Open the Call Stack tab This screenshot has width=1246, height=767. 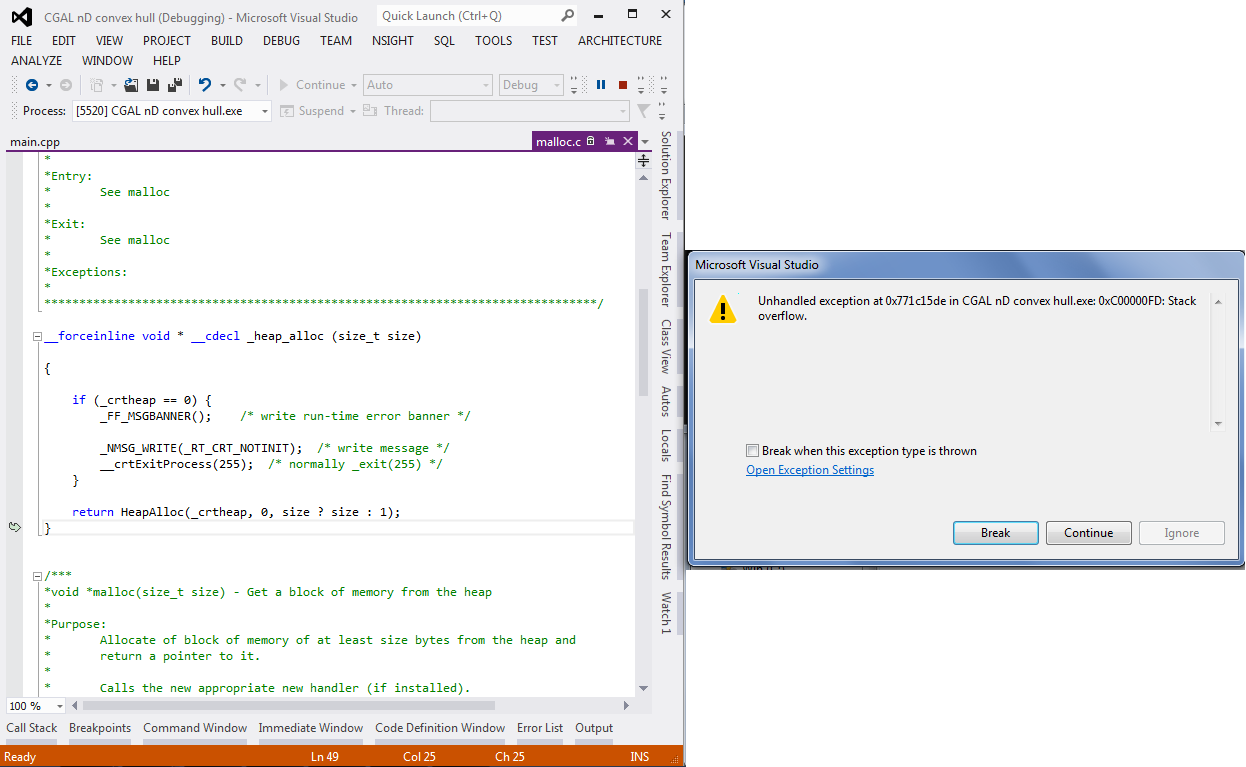32,728
